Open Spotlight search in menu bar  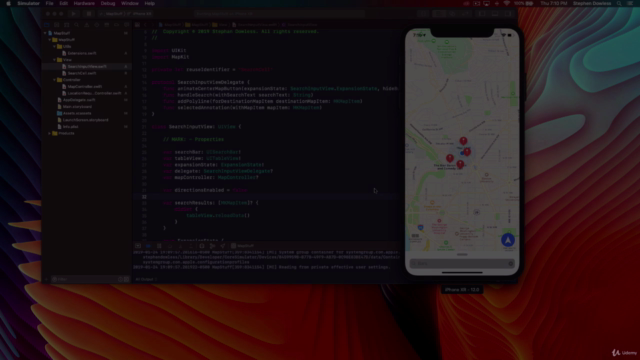click(619, 3)
